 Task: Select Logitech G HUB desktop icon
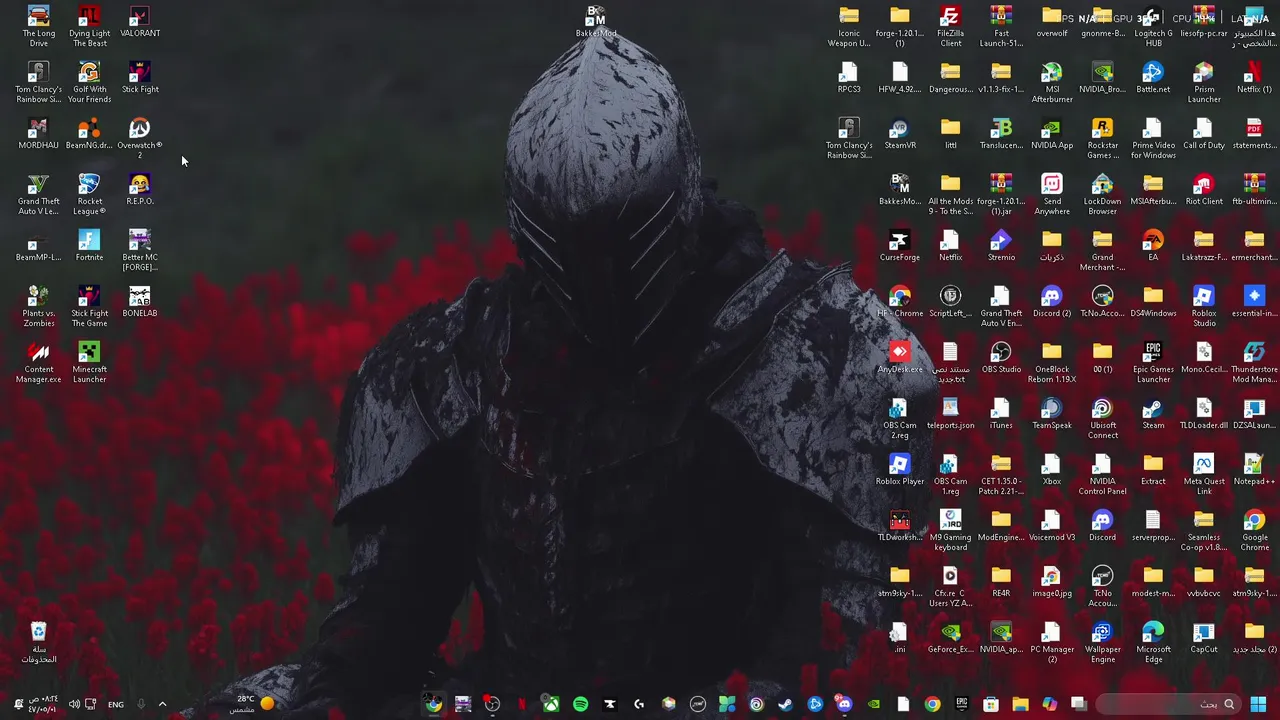[x=1153, y=26]
